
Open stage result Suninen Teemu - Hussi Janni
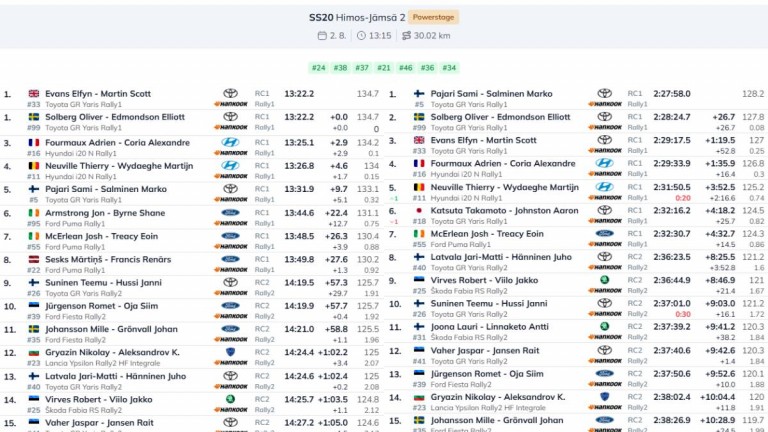coord(103,283)
